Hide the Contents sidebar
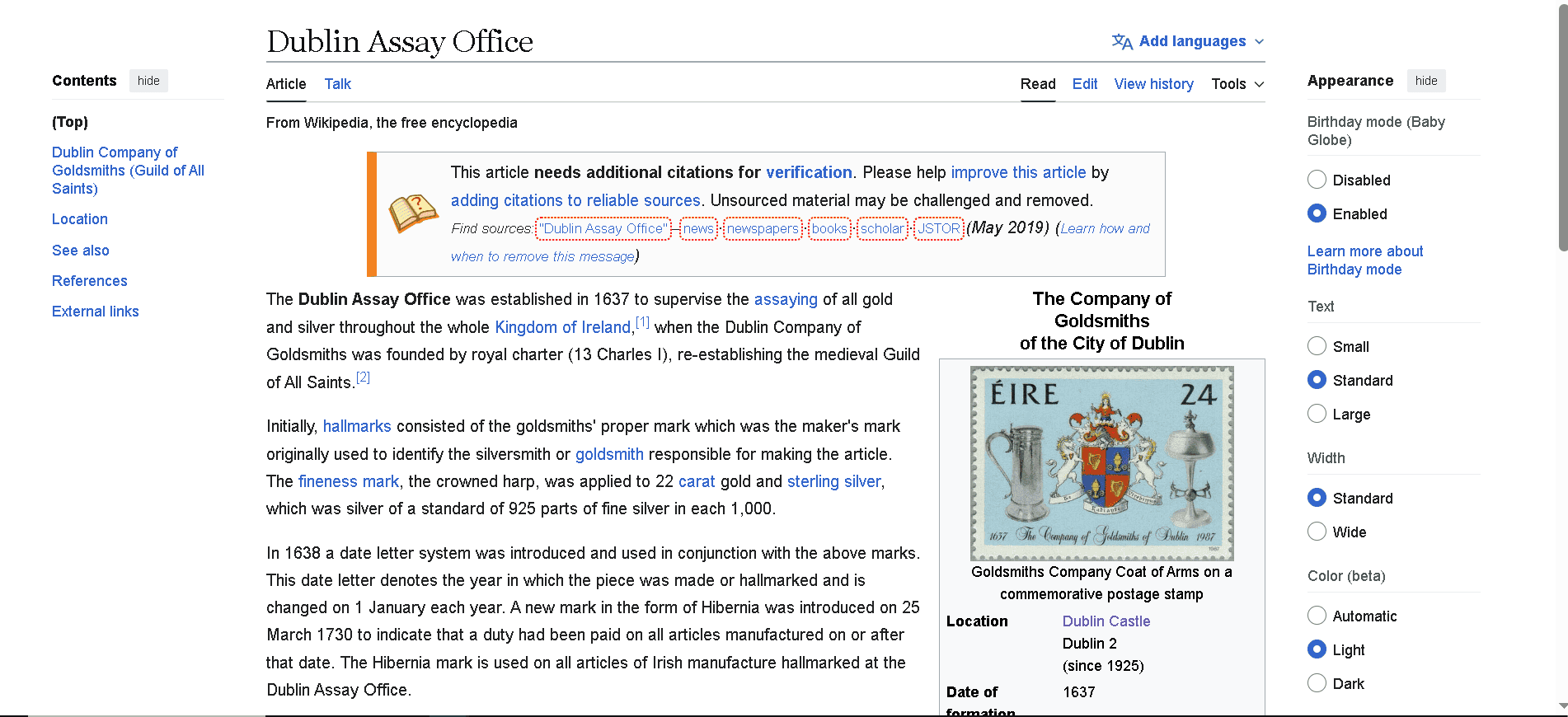1568x717 pixels. (148, 81)
